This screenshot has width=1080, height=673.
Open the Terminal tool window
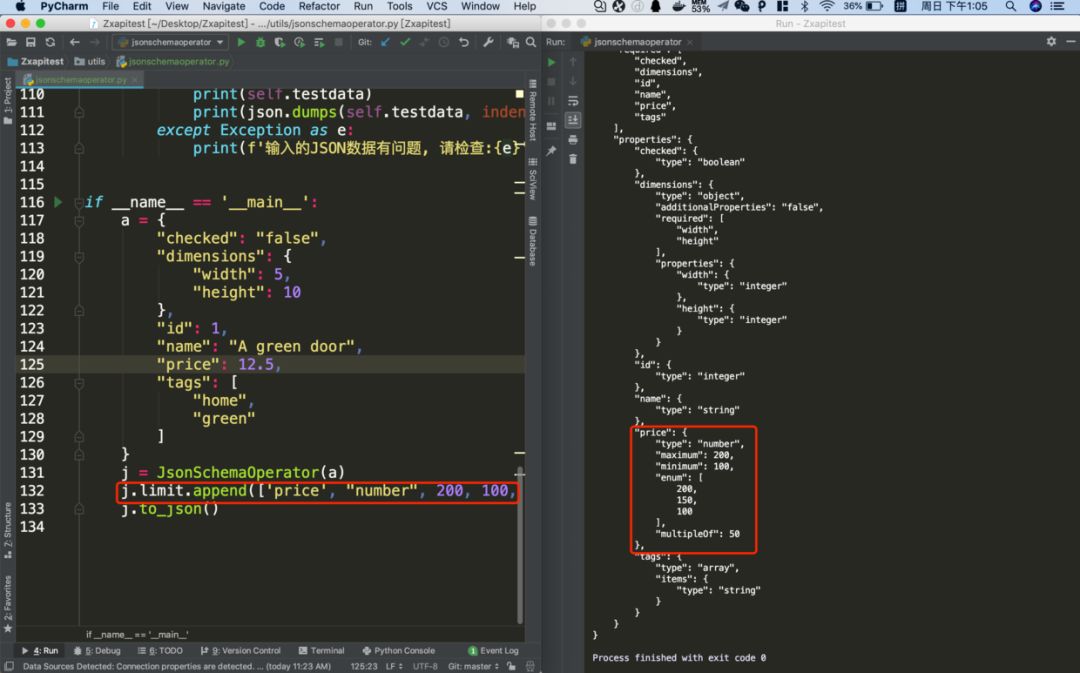pos(322,650)
